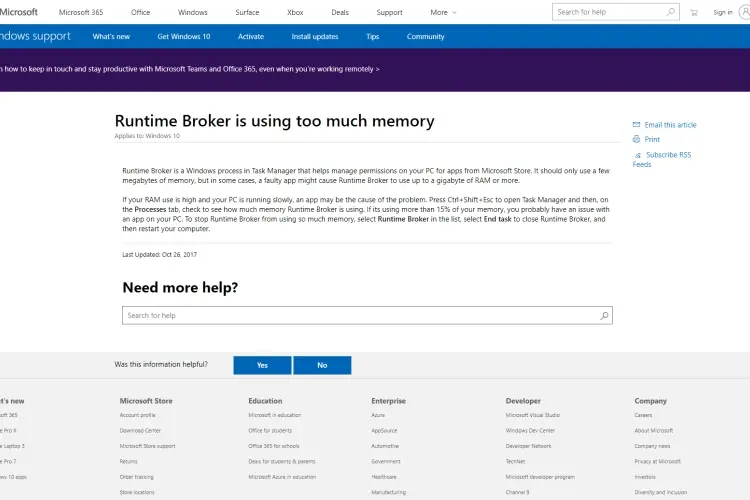Click Privacy at Microsoft link
Viewport: 750px width, 500px height.
658,461
